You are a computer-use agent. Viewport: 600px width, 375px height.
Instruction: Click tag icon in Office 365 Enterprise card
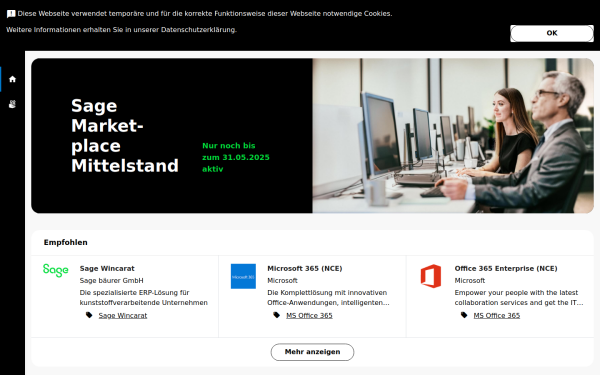(x=464, y=315)
